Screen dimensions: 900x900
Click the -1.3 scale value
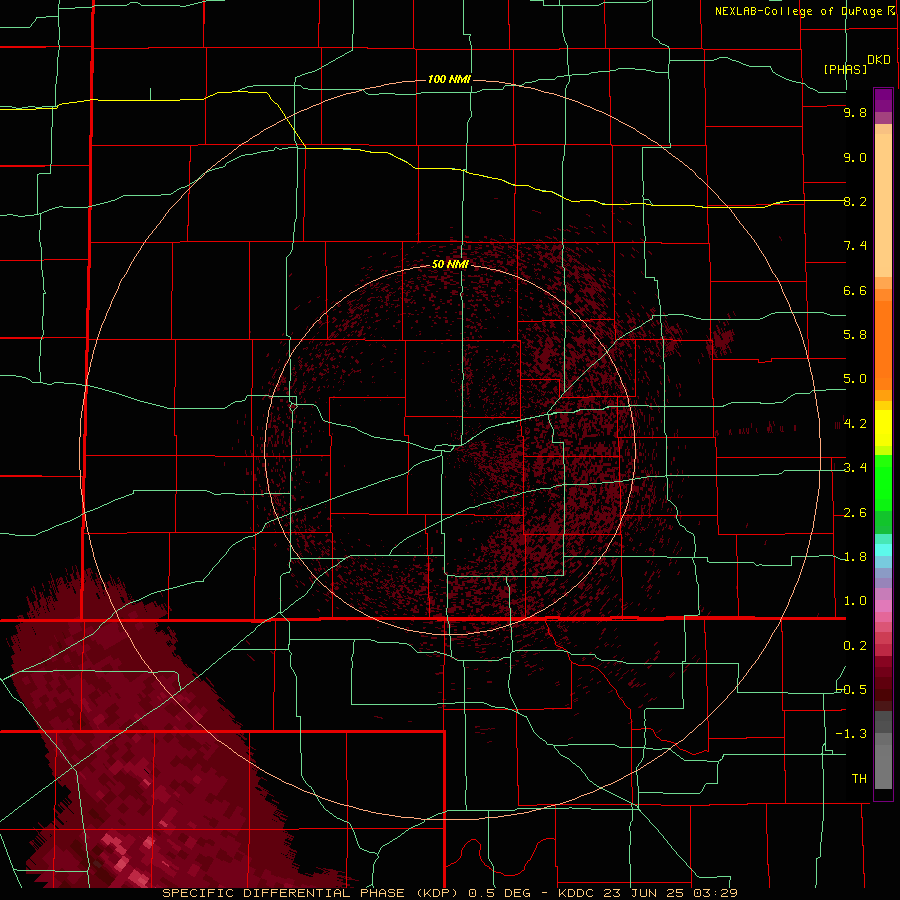(852, 734)
